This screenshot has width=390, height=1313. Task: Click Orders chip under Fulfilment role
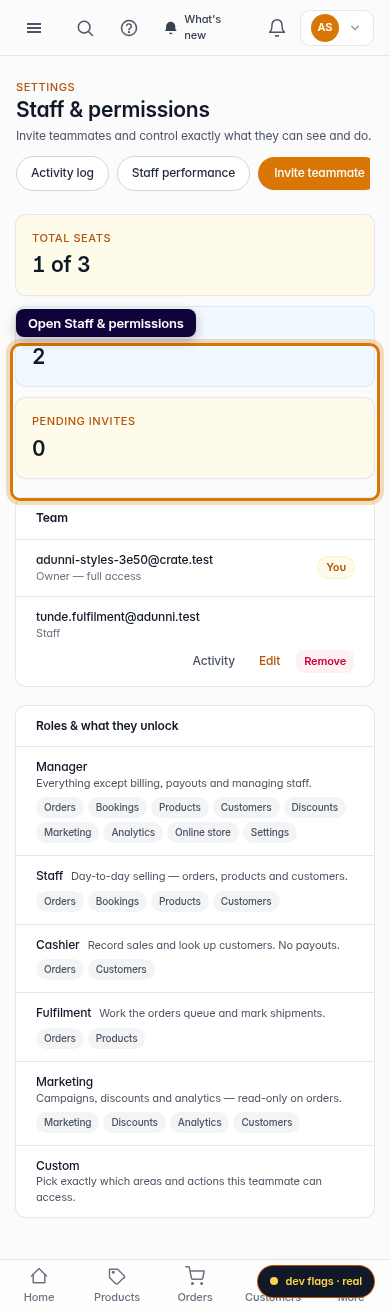60,1038
